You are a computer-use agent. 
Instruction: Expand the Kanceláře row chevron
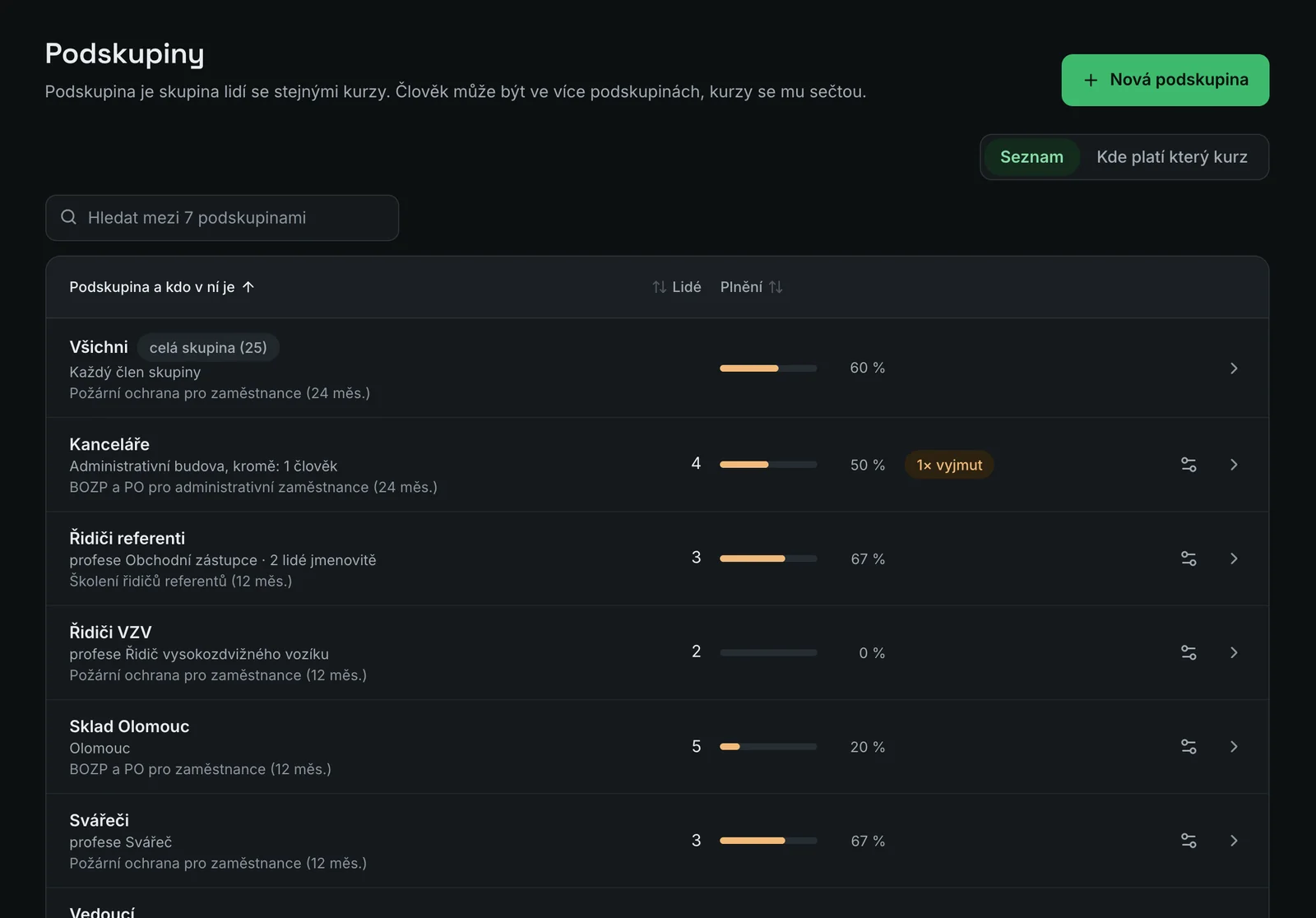pyautogui.click(x=1234, y=465)
